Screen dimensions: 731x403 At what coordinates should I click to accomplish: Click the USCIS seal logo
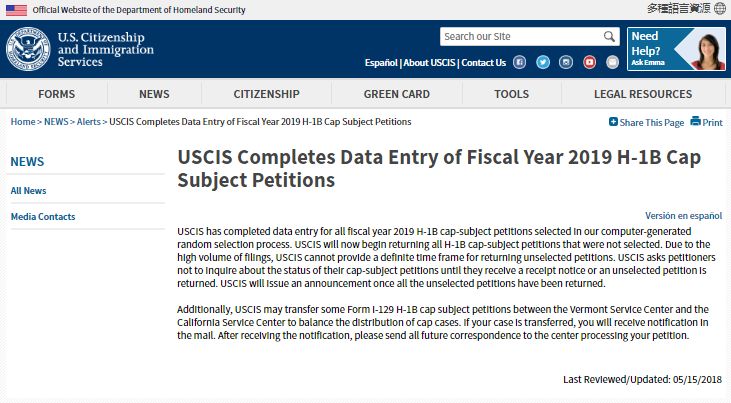click(x=28, y=49)
